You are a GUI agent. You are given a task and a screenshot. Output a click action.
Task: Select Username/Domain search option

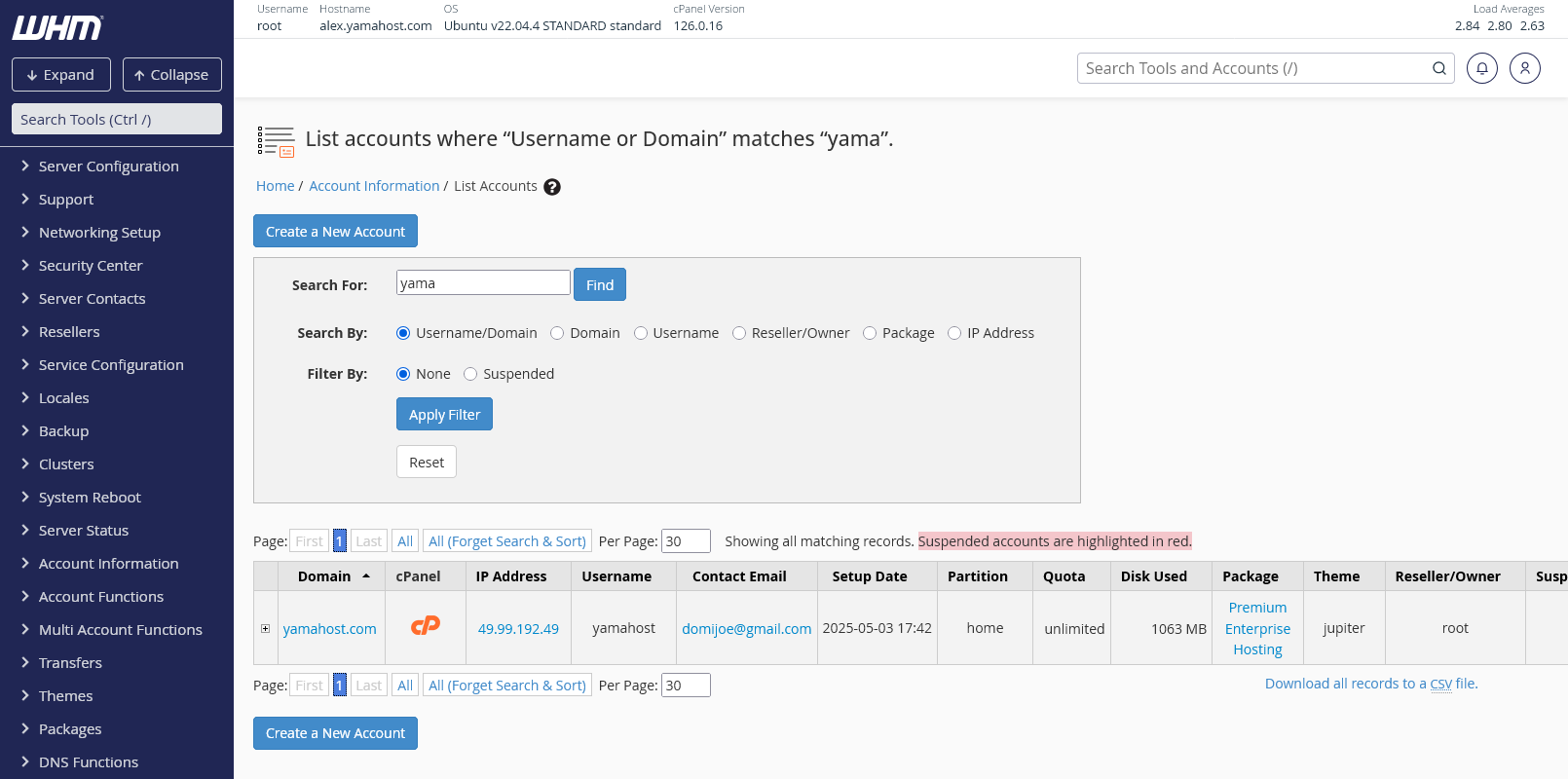(403, 333)
